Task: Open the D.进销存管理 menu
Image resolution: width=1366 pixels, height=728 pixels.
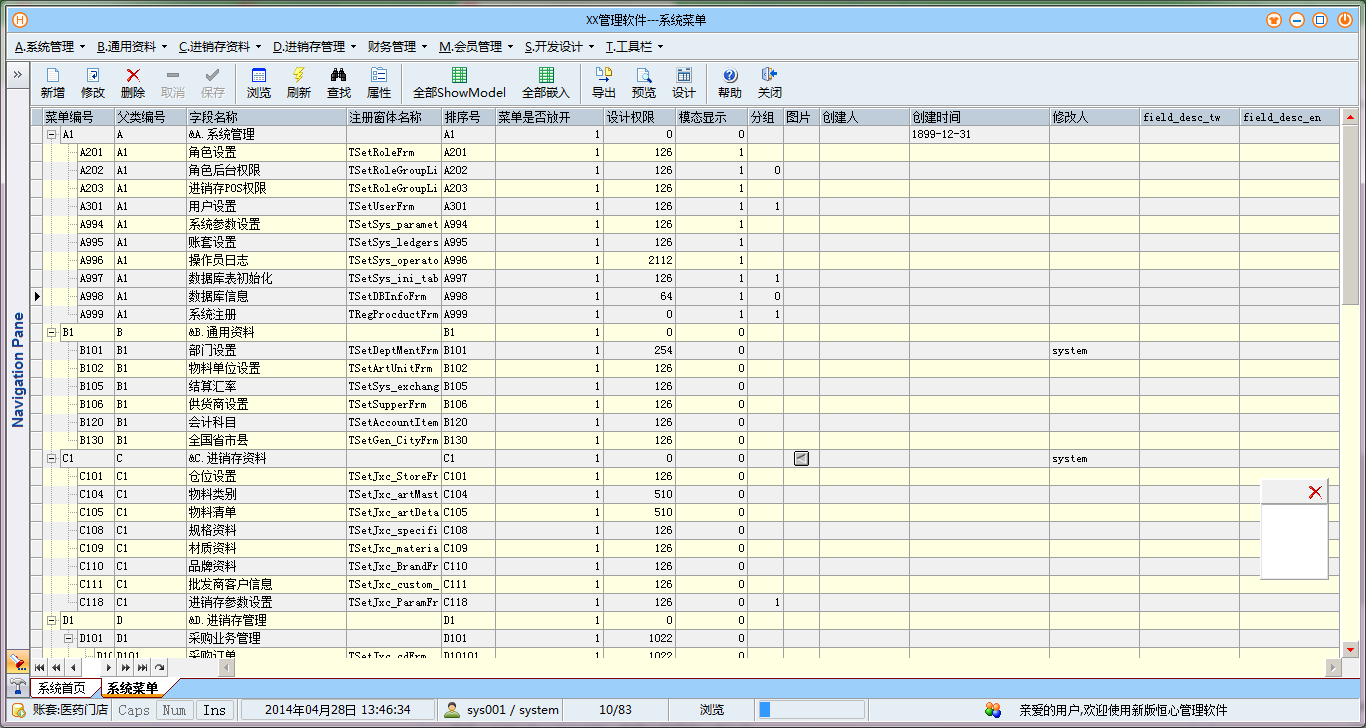Action: click(x=313, y=46)
